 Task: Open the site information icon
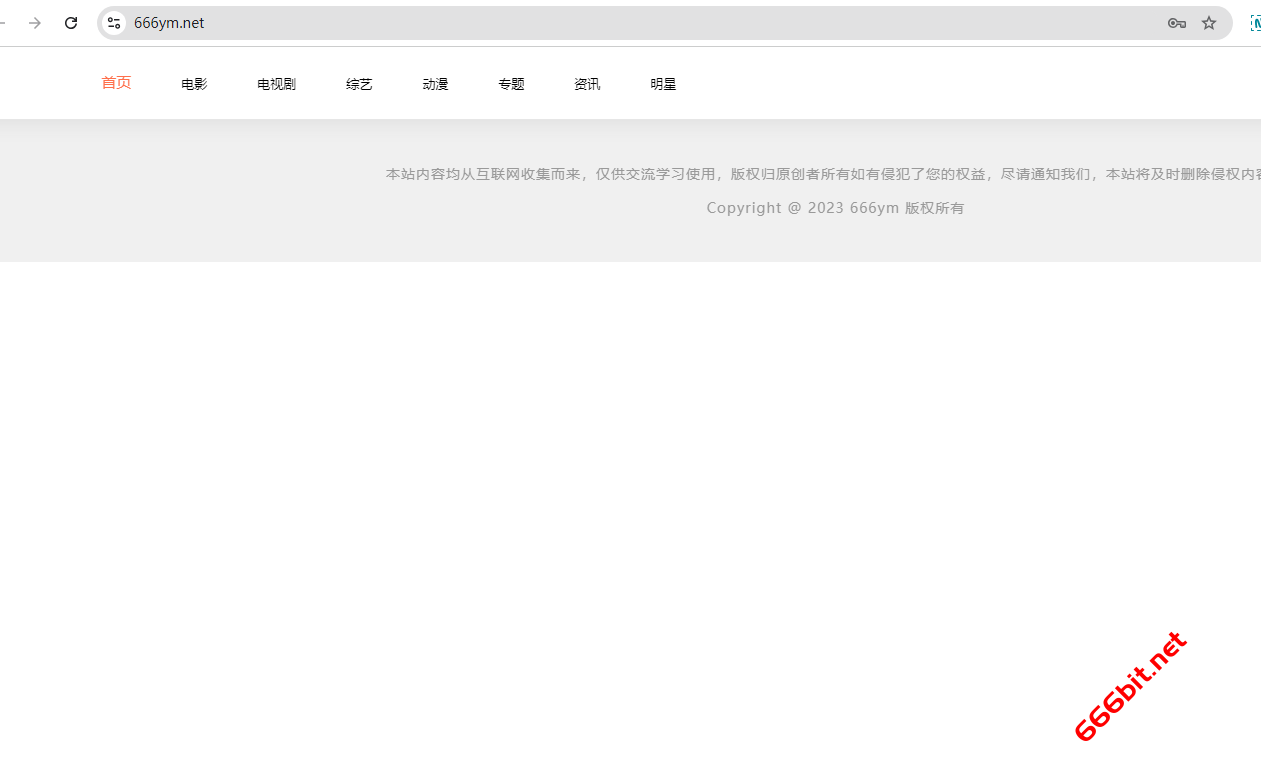click(114, 23)
